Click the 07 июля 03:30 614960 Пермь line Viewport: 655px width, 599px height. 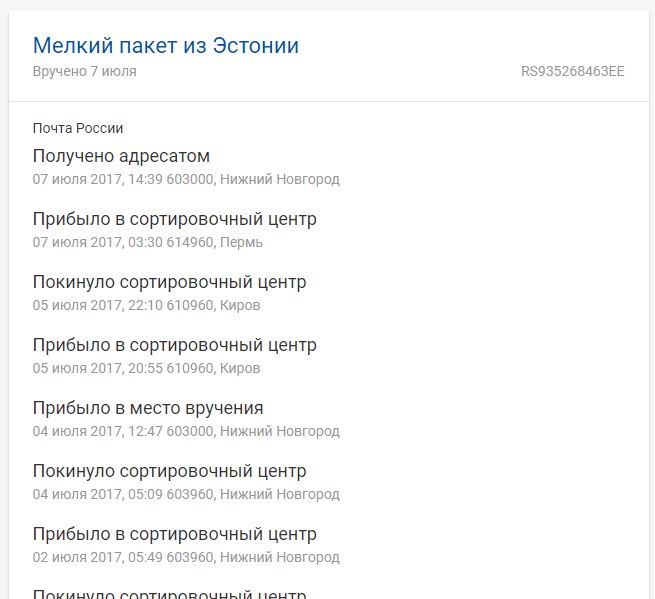point(148,242)
